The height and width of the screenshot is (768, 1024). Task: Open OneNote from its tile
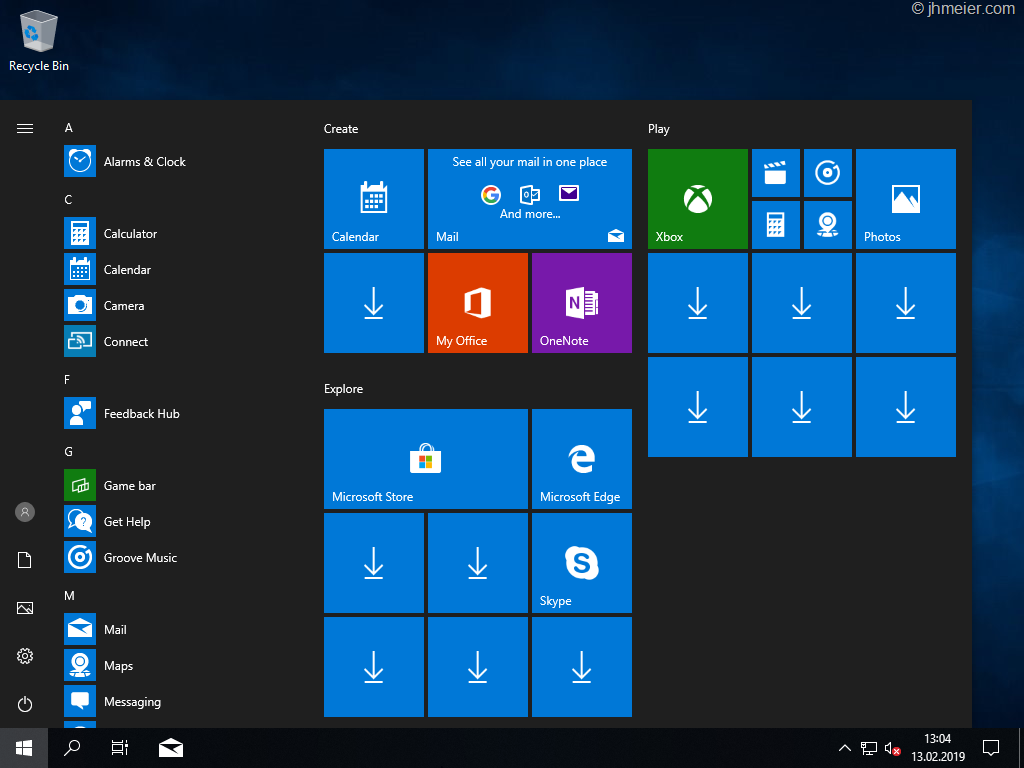click(x=581, y=302)
